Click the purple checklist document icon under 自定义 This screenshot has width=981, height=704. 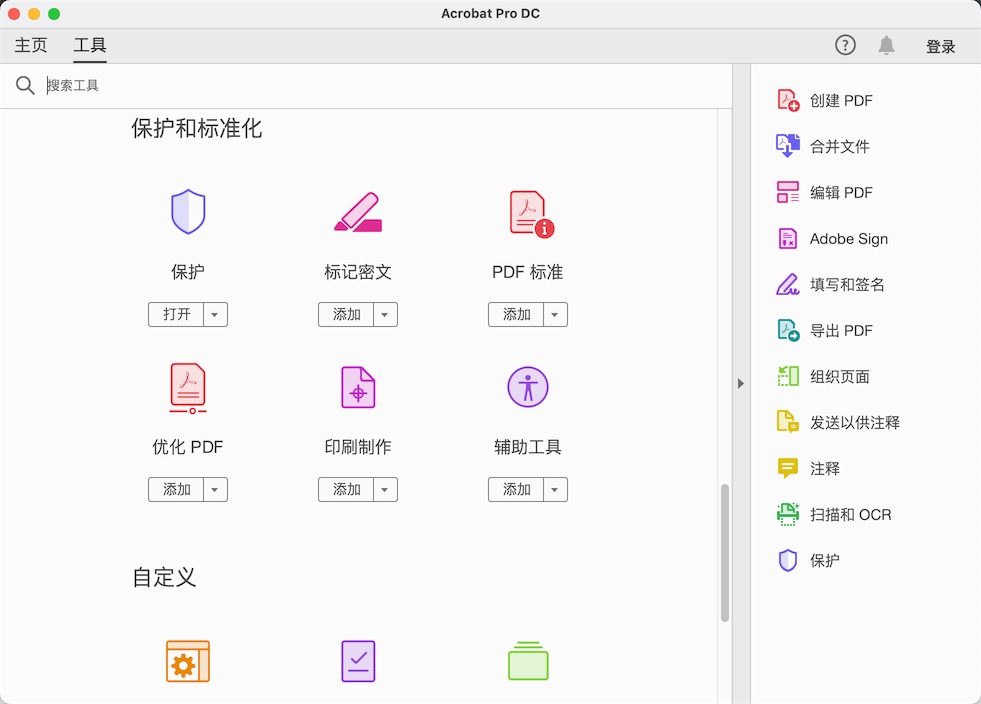(x=358, y=661)
